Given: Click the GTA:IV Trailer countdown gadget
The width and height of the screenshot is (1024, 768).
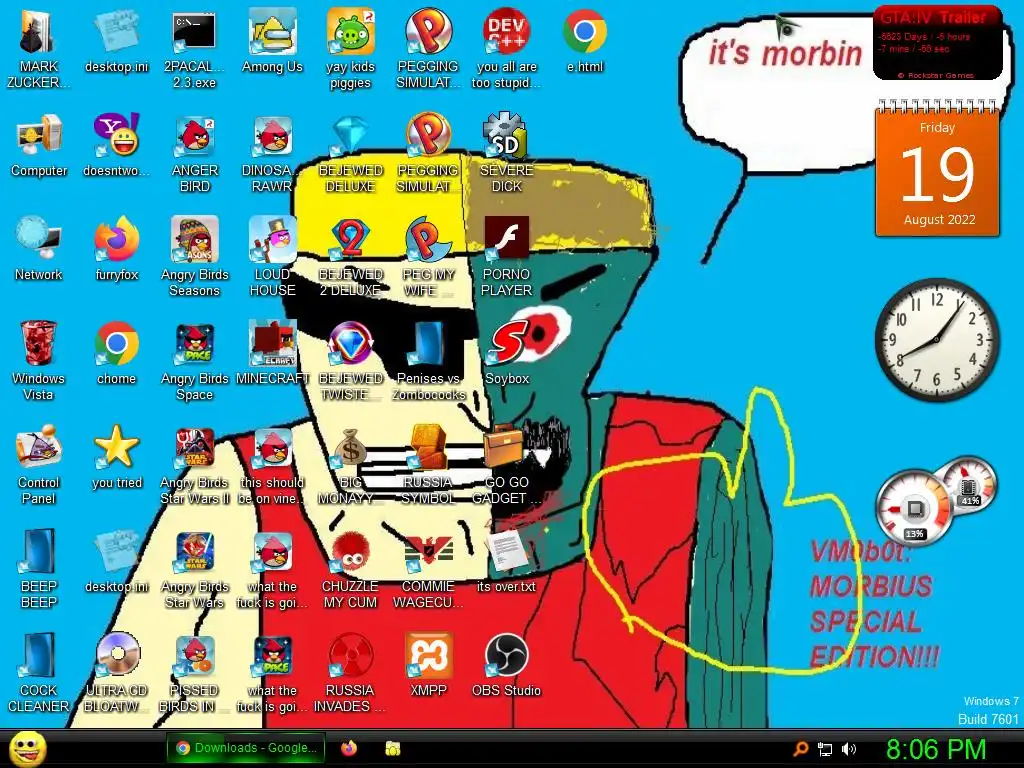Looking at the screenshot, I should point(937,42).
